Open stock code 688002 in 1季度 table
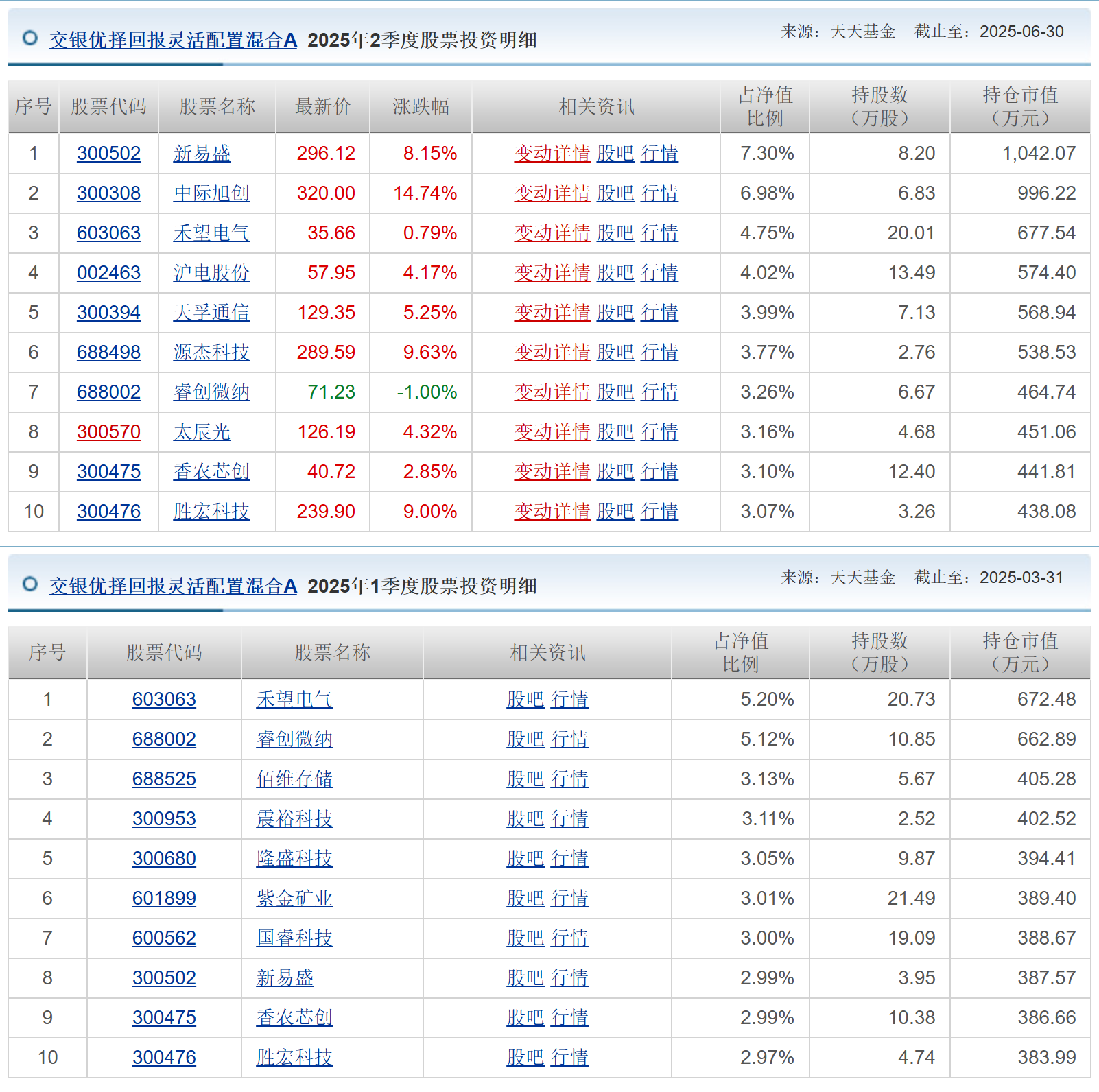Screen dimensions: 1099x1092 pyautogui.click(x=164, y=739)
